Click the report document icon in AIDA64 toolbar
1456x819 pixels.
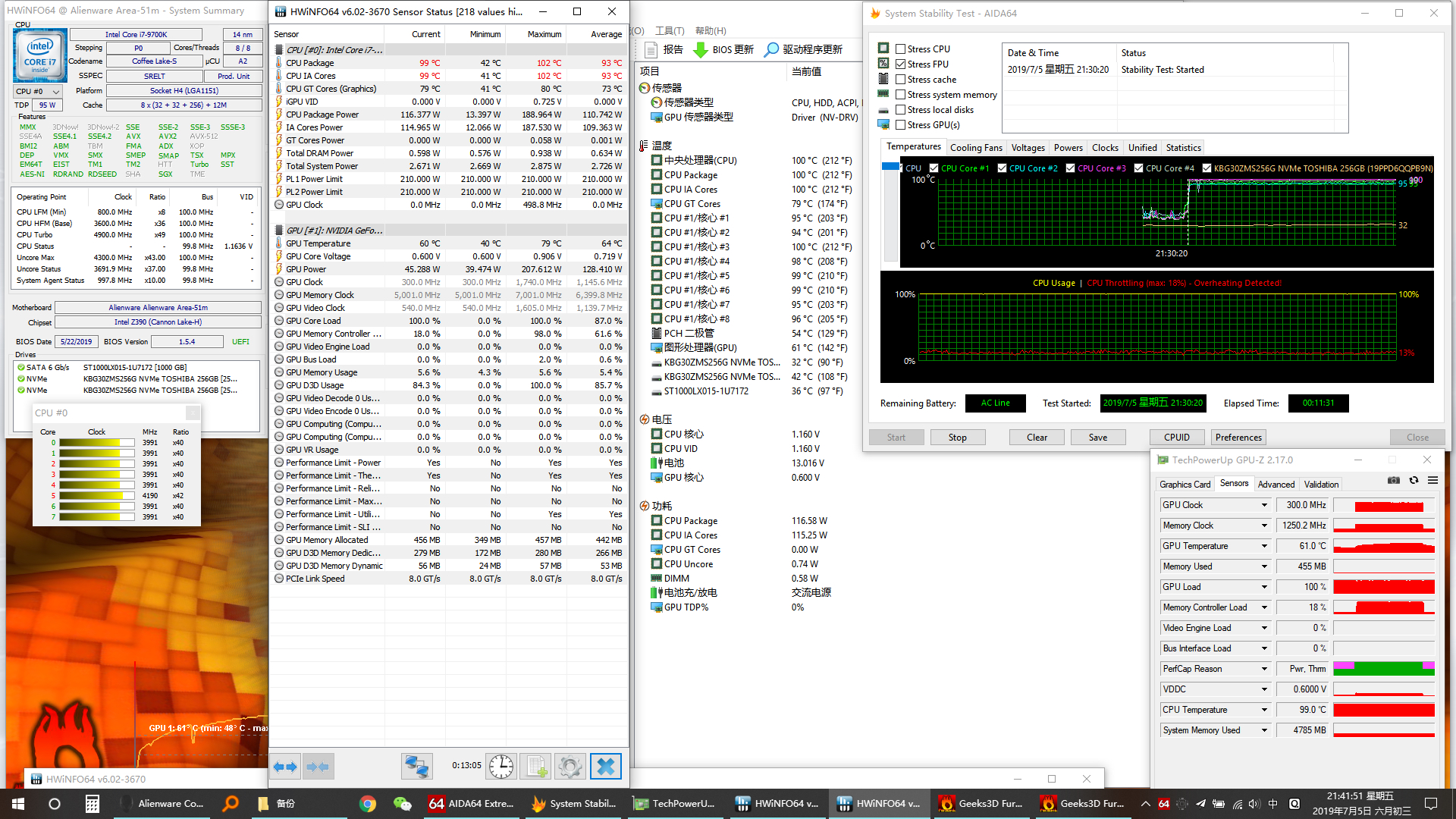point(651,49)
